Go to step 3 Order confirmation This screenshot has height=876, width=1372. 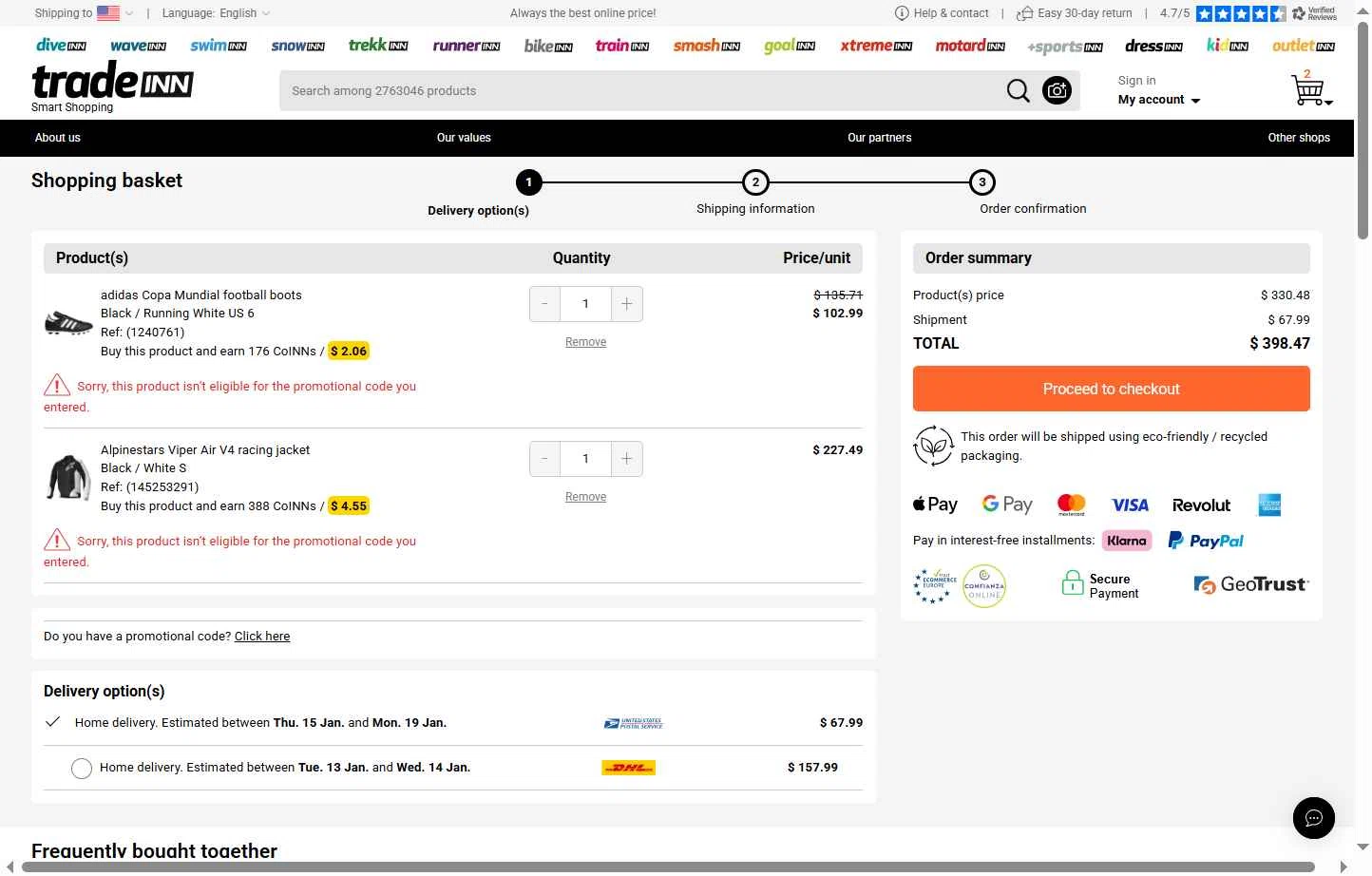[x=982, y=182]
